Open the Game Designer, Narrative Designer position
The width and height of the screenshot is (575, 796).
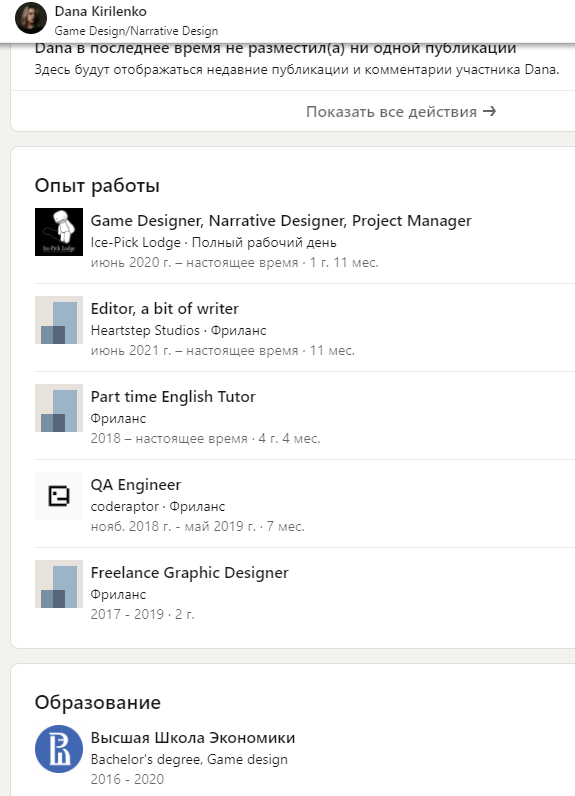point(281,221)
